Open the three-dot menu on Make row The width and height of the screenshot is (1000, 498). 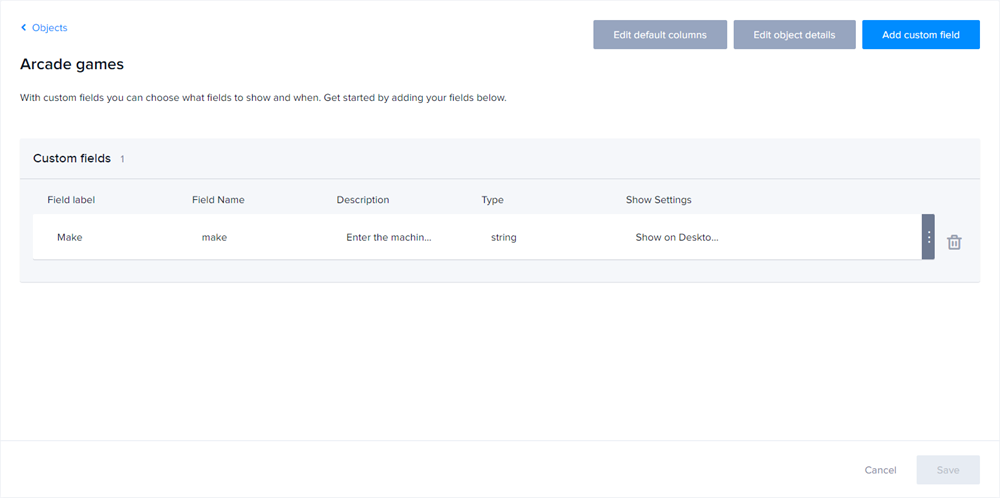pyautogui.click(x=928, y=237)
